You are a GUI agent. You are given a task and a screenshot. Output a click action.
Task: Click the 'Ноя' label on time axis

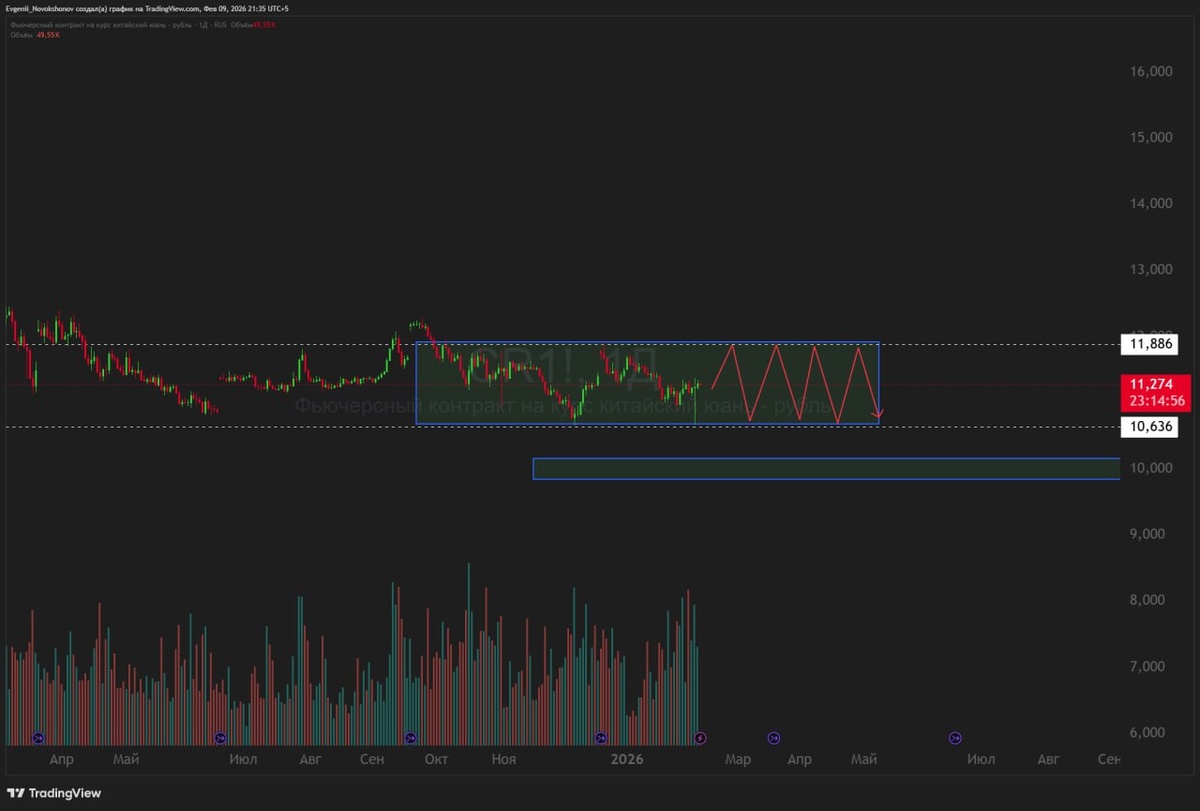click(503, 760)
